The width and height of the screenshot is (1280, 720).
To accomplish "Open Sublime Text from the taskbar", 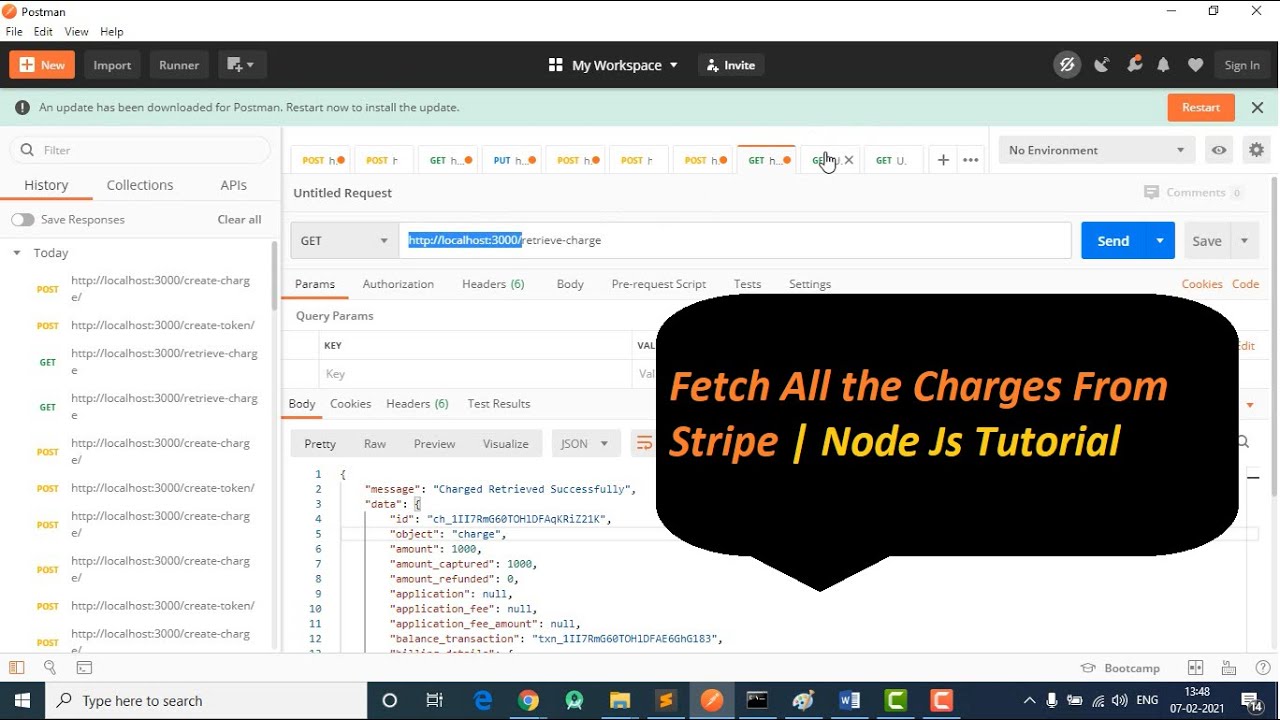I will click(x=666, y=700).
